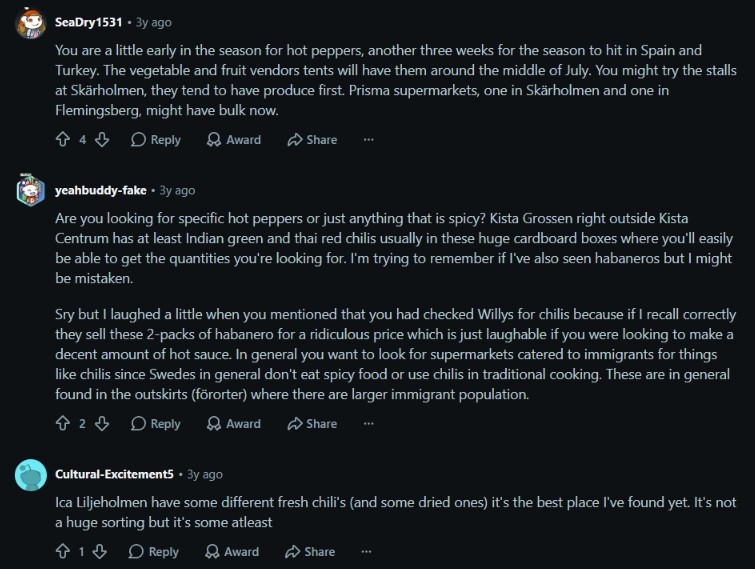This screenshot has width=755, height=569.
Task: Upvote Cultural-Excitement5's comment
Action: click(63, 552)
